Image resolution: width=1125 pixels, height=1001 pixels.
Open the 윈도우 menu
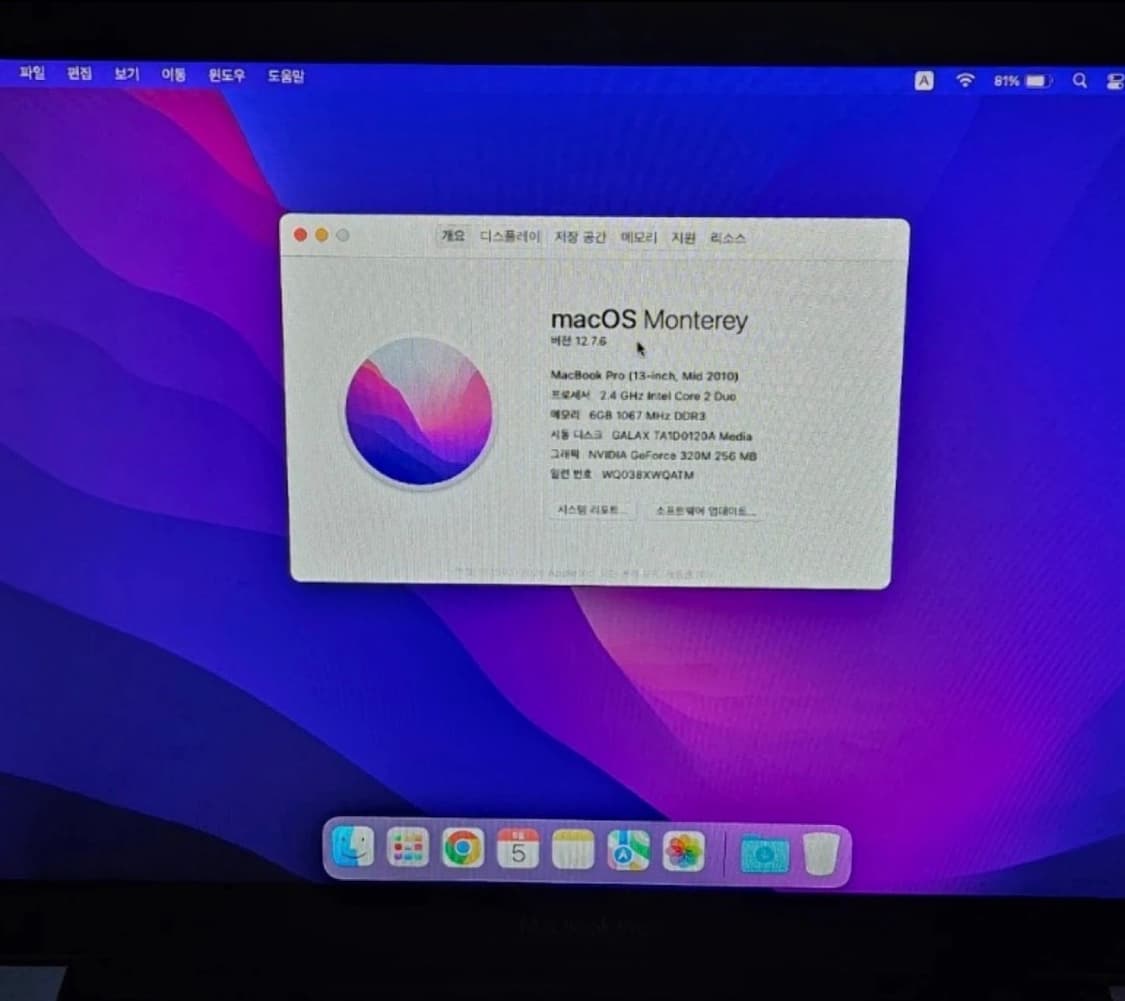(227, 75)
